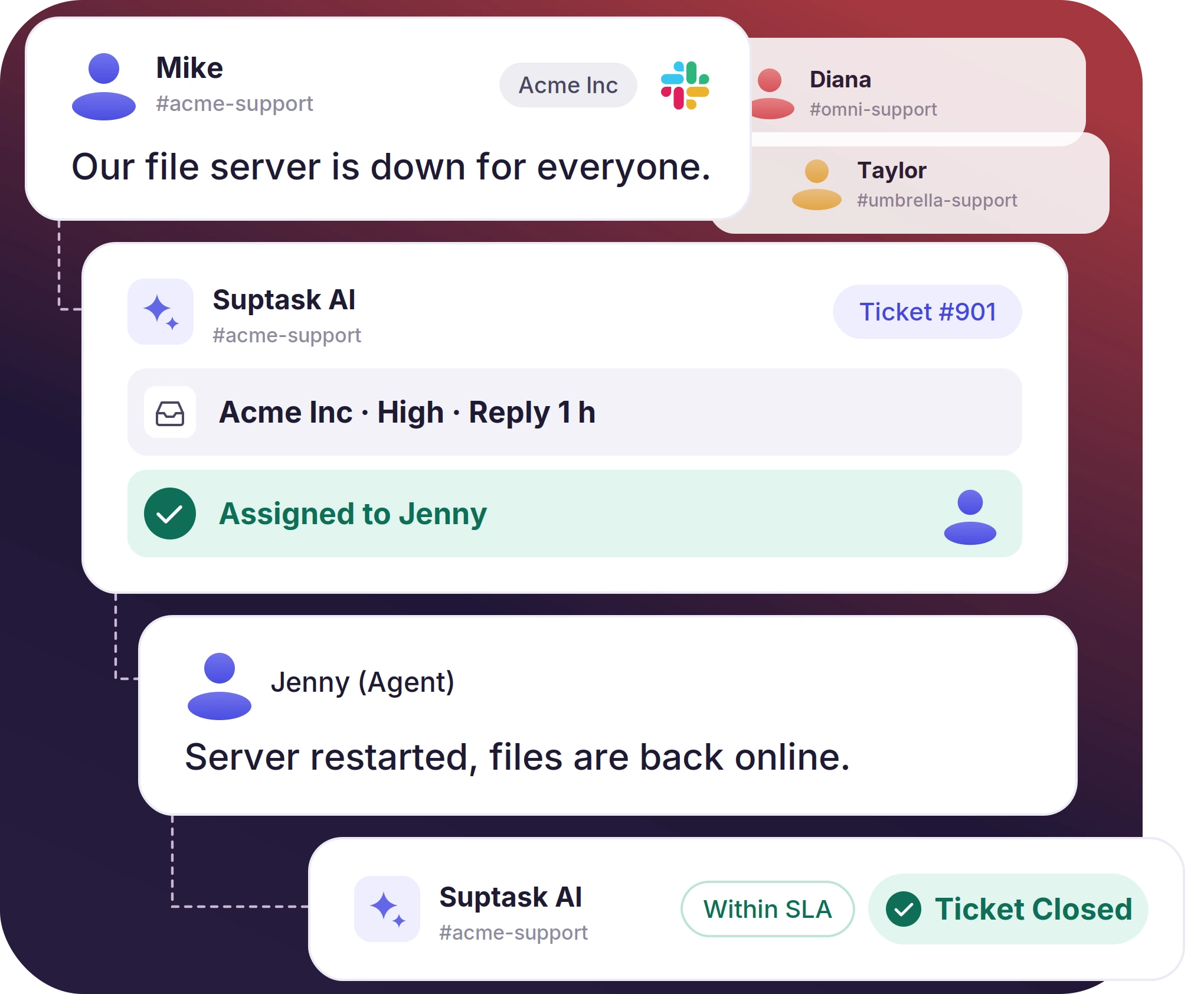The width and height of the screenshot is (1204, 994).
Task: Click Suptask AI title in ticket card
Action: coord(284,300)
